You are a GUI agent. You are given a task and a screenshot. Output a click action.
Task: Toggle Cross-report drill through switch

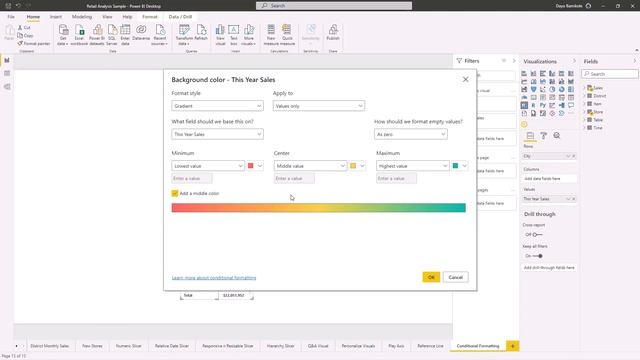click(x=537, y=235)
